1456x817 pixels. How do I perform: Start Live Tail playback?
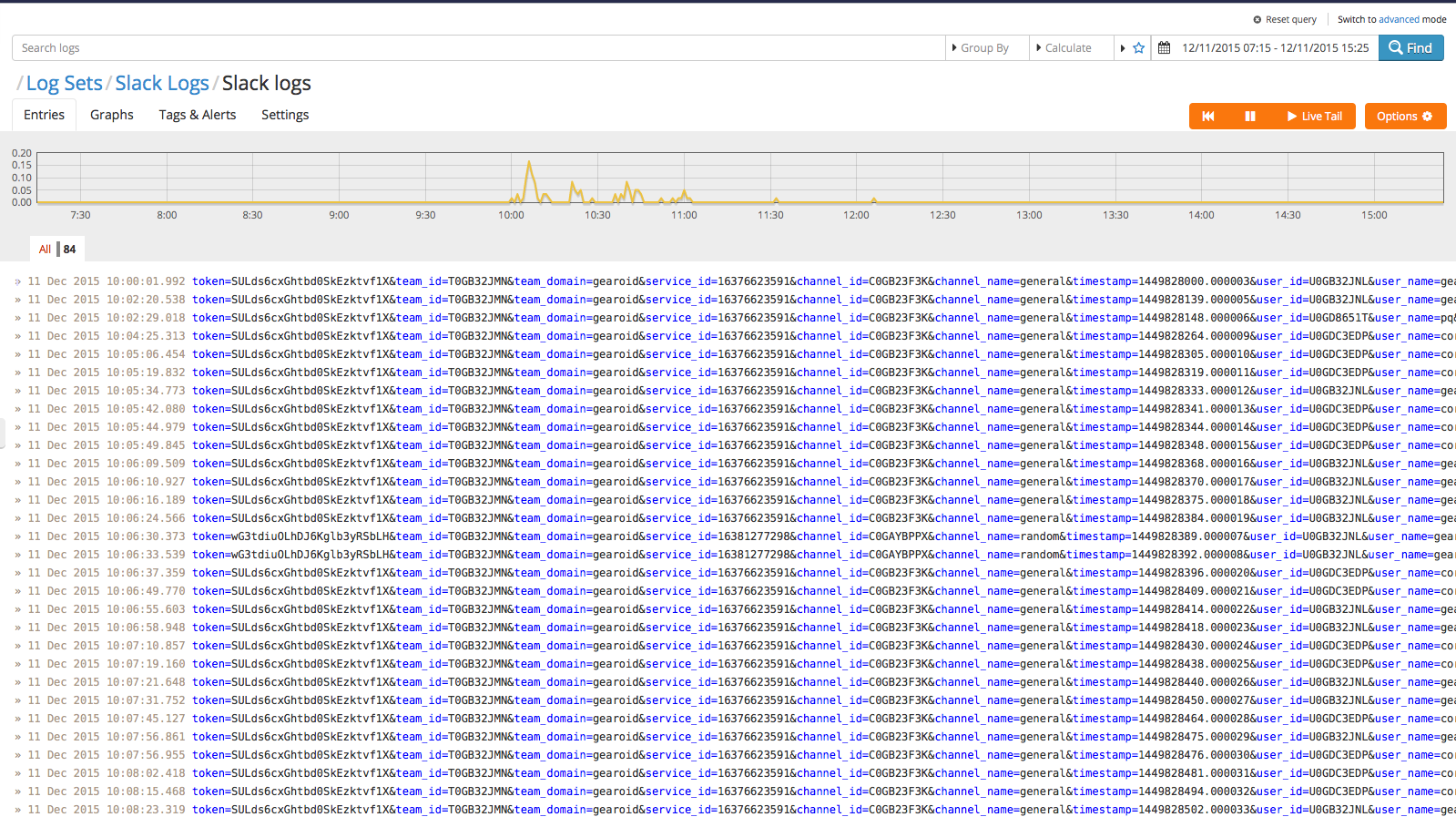click(x=1314, y=117)
